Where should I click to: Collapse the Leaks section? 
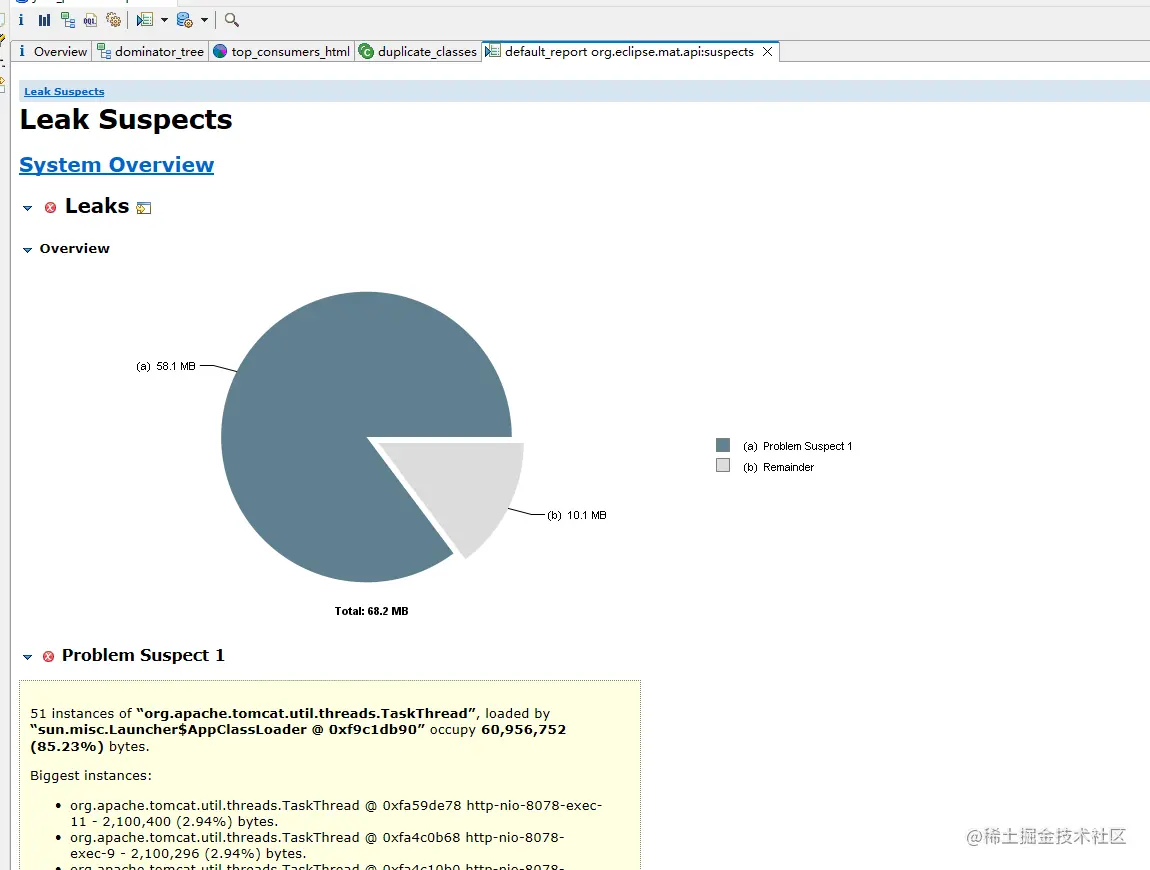pos(28,208)
